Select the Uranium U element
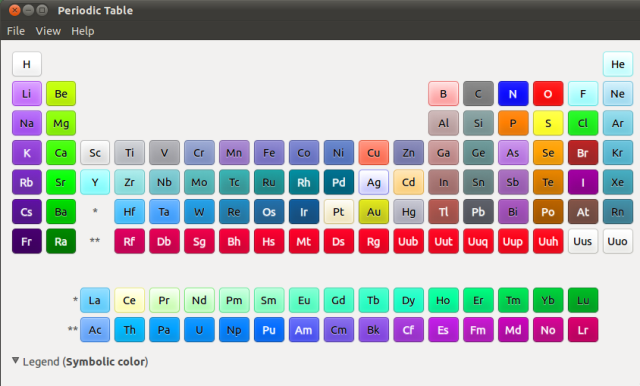This screenshot has width=640, height=386. coord(199,330)
